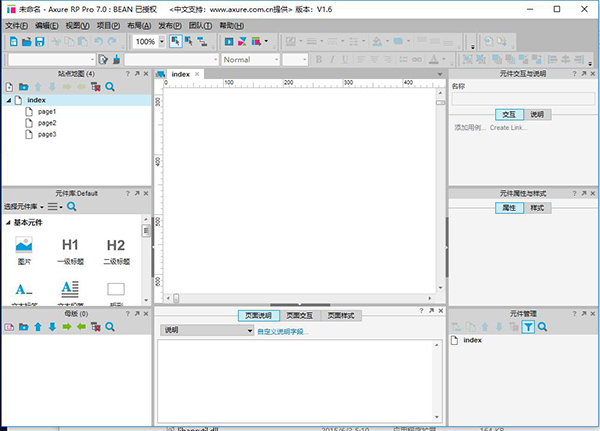Open the View menu

tap(77, 26)
